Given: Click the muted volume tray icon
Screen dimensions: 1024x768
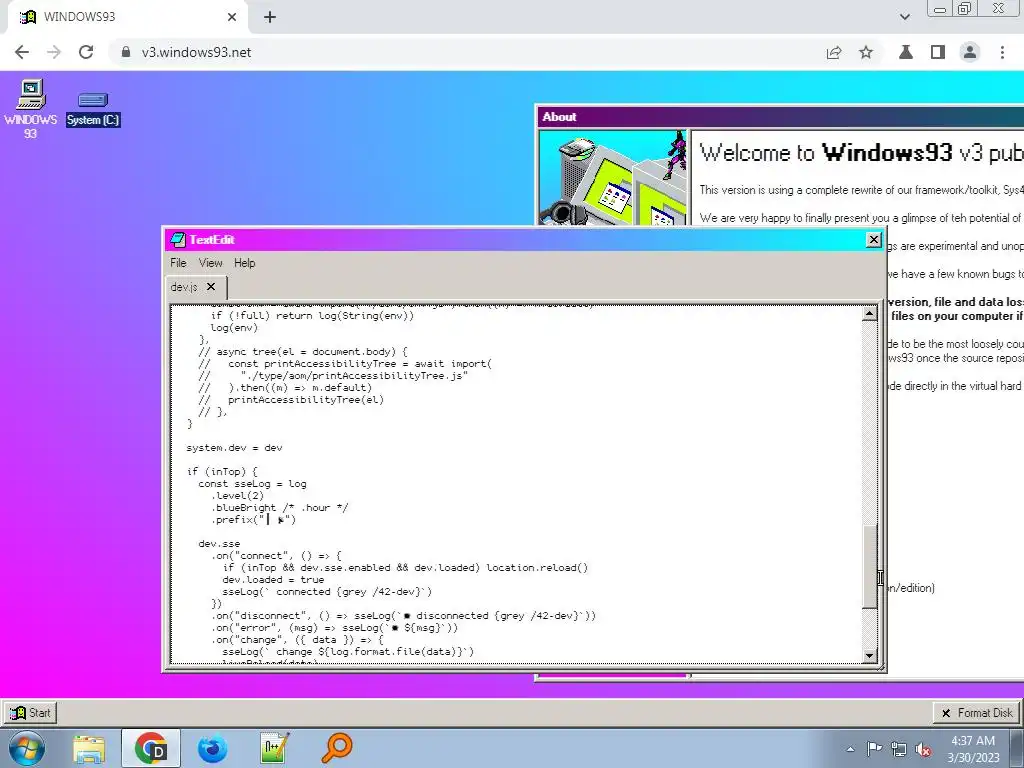Looking at the screenshot, I should [923, 750].
